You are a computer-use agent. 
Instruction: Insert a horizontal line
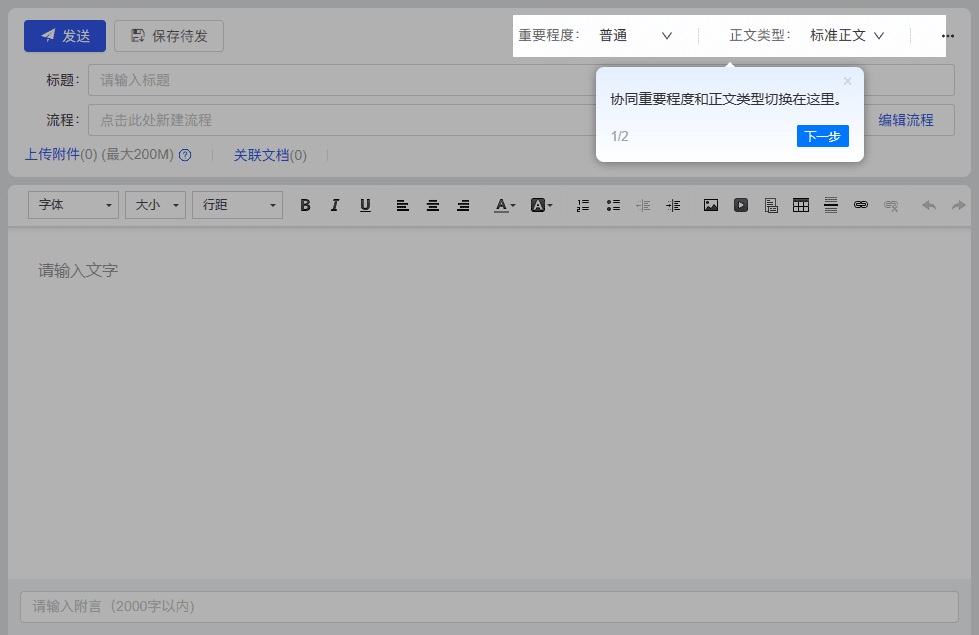click(x=830, y=205)
